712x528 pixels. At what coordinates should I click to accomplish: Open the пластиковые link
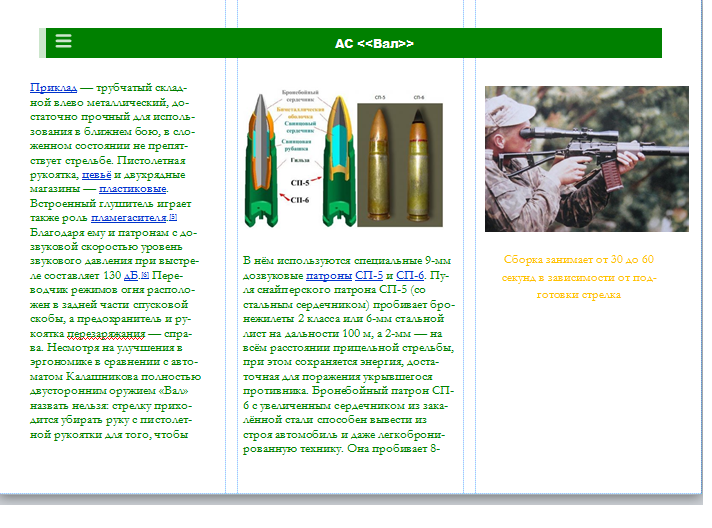point(133,189)
